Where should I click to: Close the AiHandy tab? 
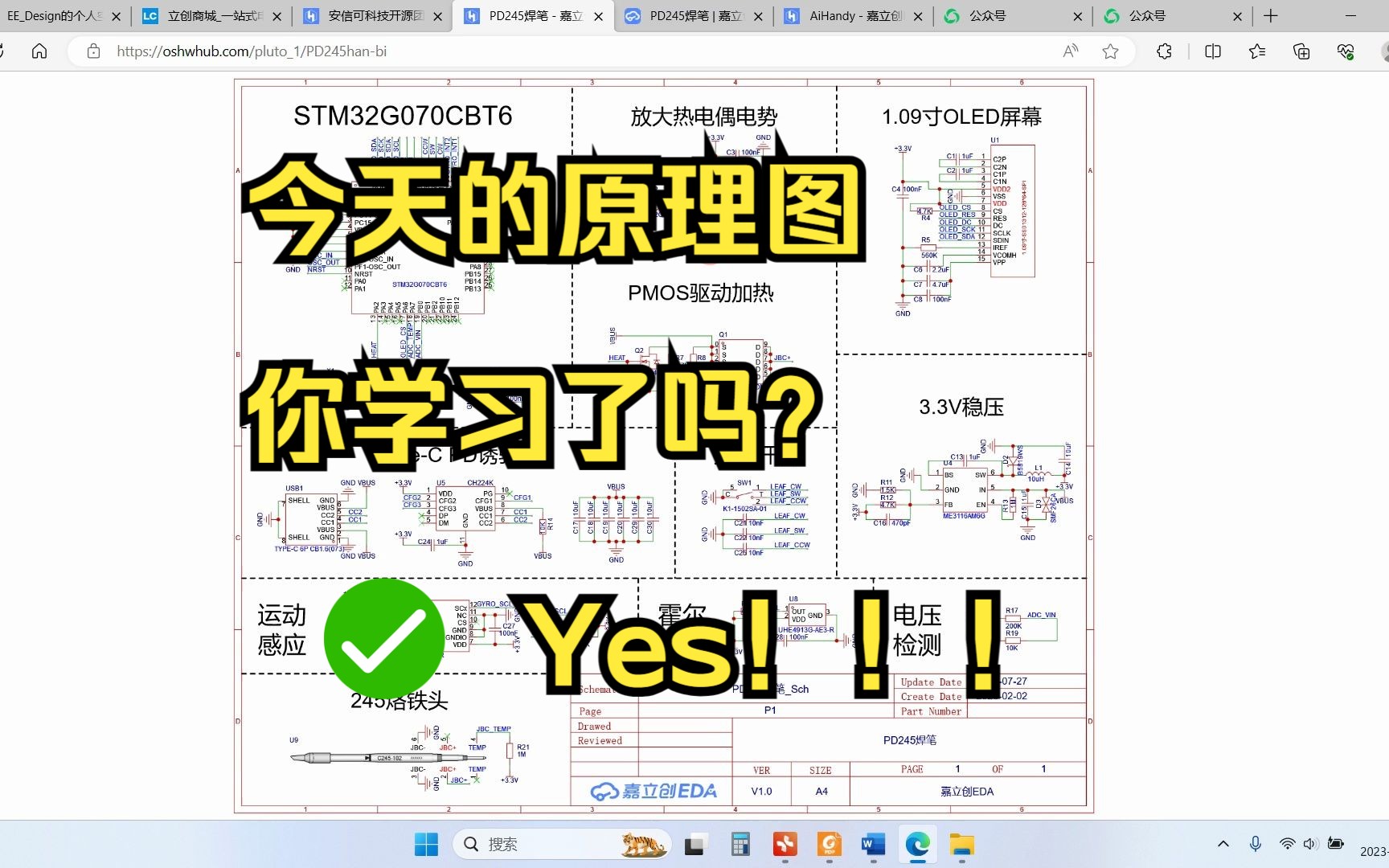coord(918,16)
